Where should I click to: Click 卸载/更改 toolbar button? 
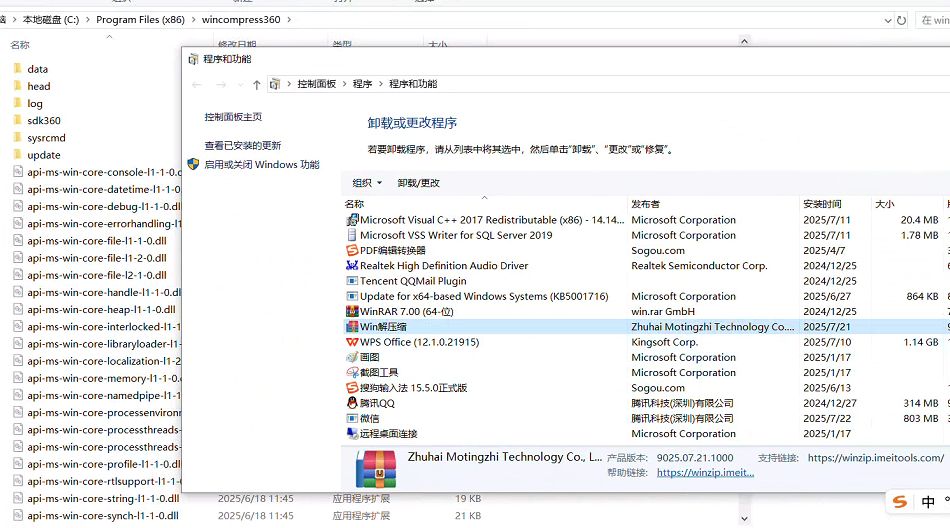click(x=419, y=183)
